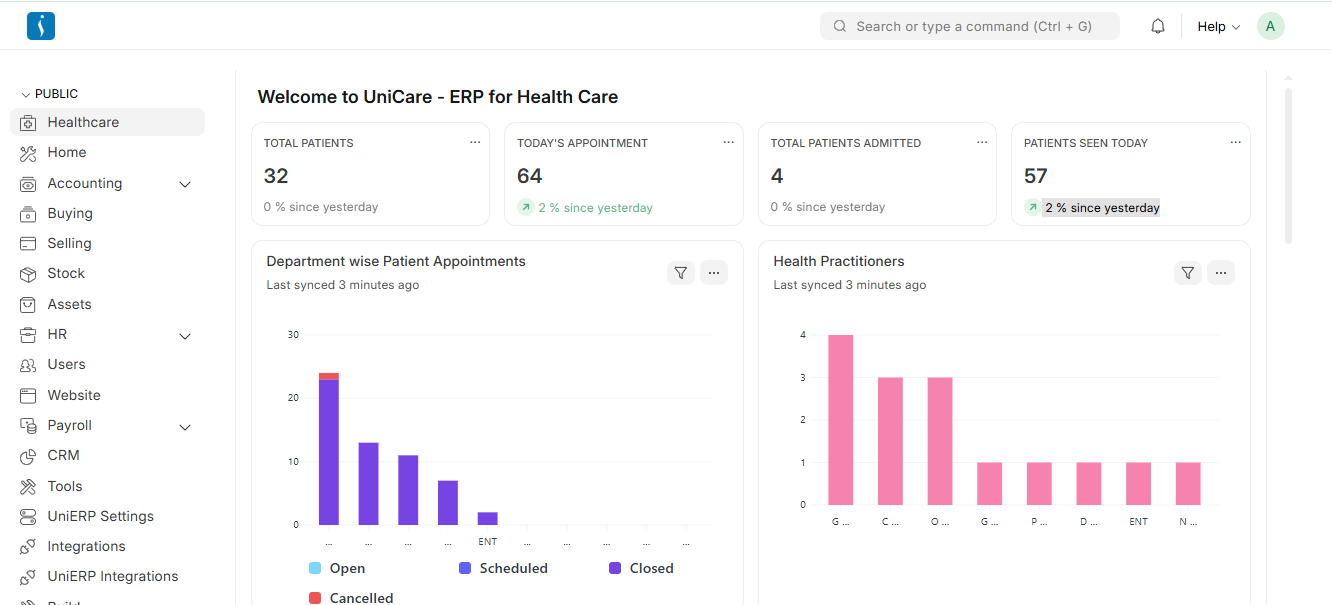The image size is (1332, 605).
Task: Open the notifications bell
Action: tap(1158, 27)
